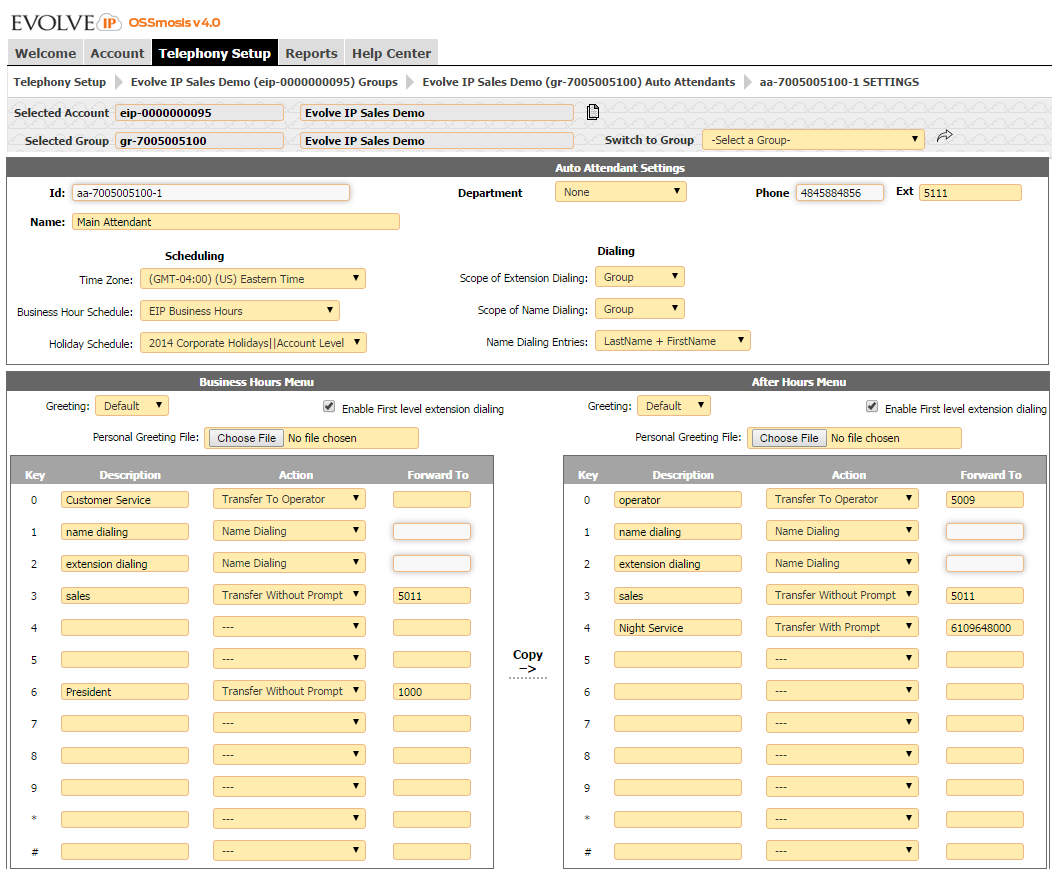Open the Holiday Schedule dropdown
The image size is (1052, 869).
tap(252, 342)
